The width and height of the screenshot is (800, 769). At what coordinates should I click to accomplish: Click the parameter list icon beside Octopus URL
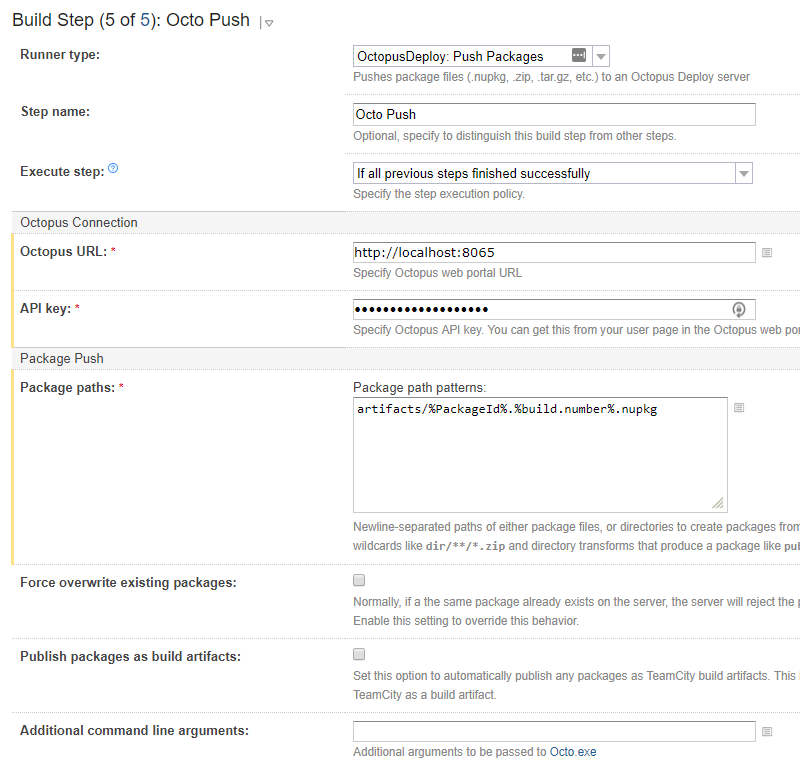click(767, 253)
